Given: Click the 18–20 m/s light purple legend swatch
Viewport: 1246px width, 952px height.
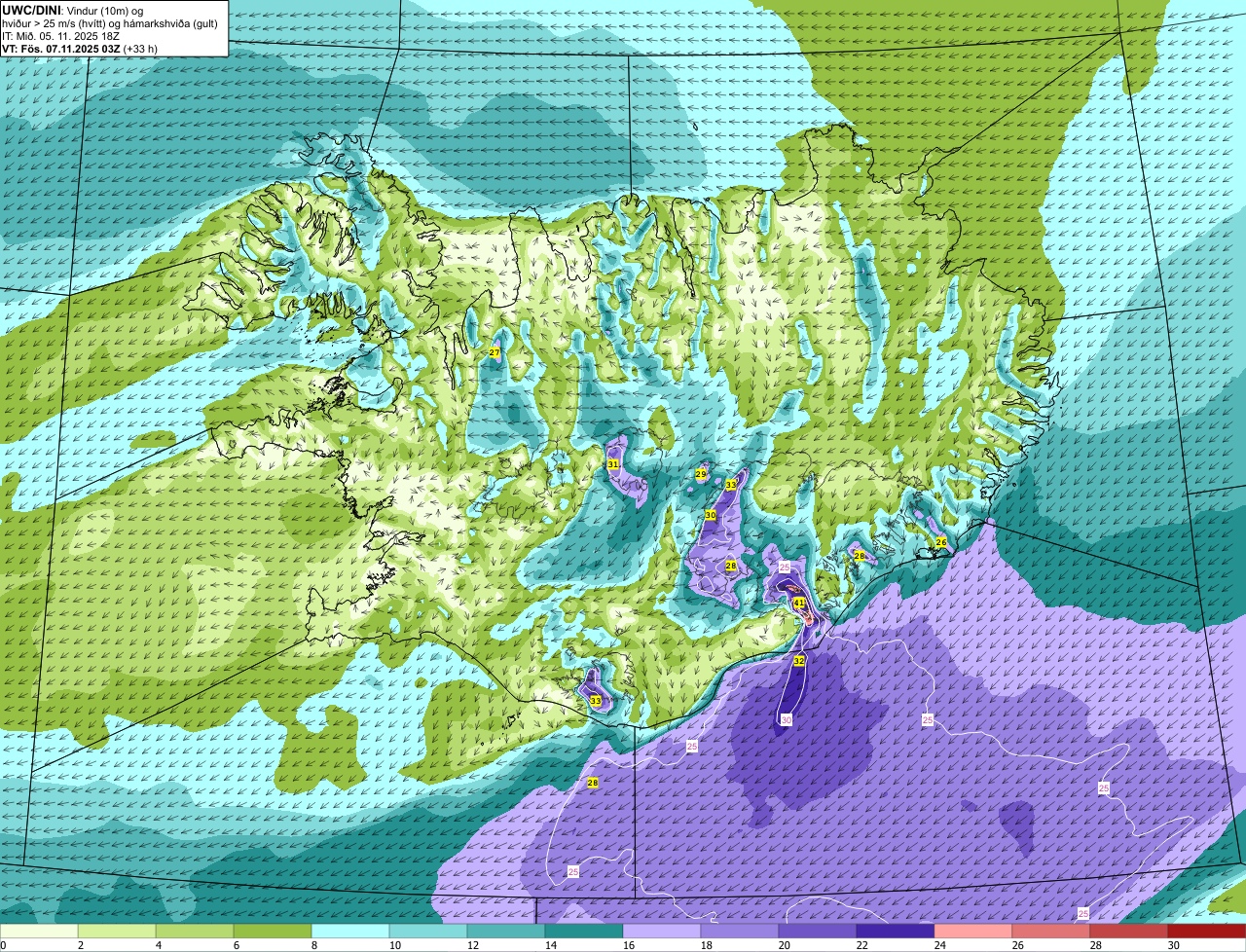Looking at the screenshot, I should pyautogui.click(x=740, y=931).
